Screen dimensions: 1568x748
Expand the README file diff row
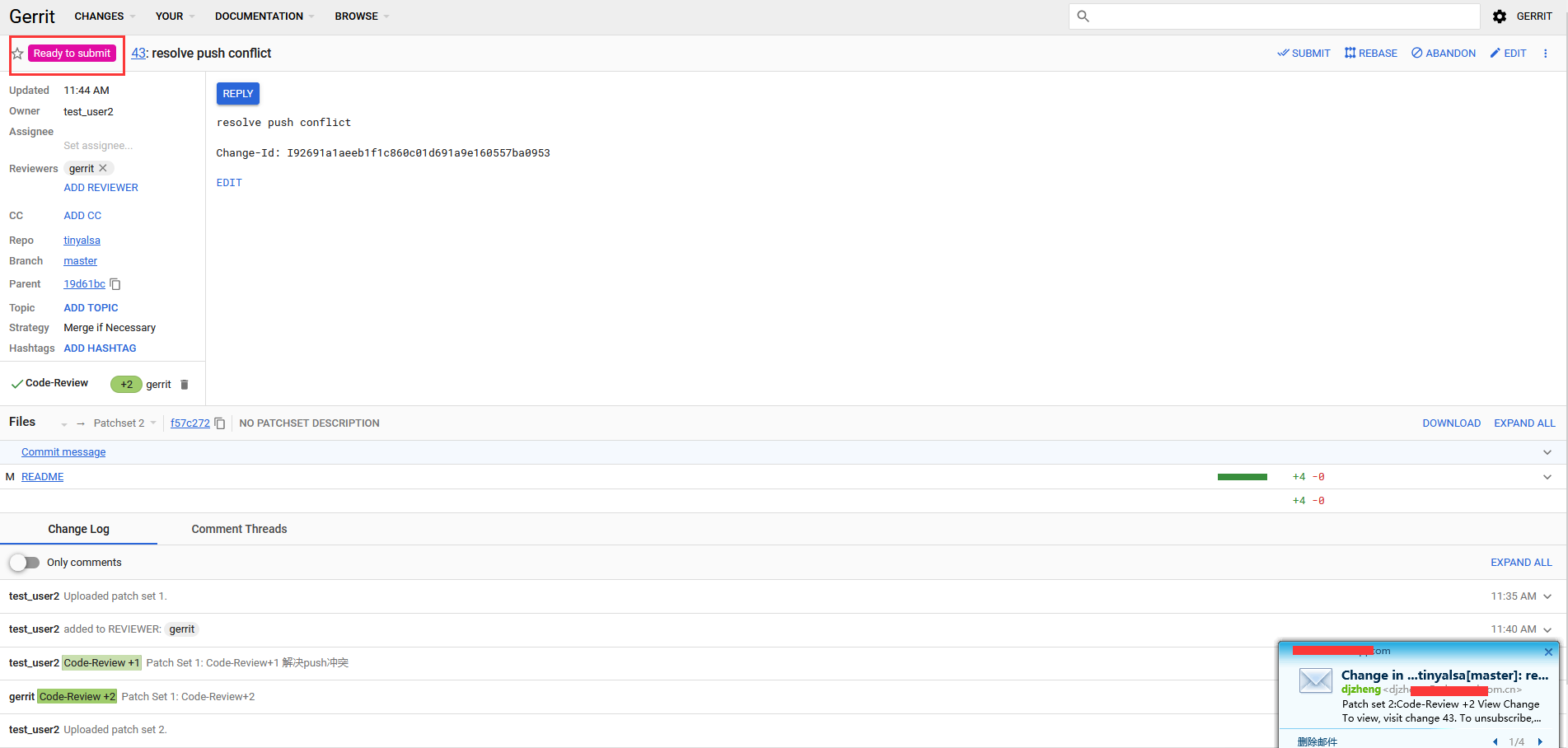[1547, 477]
